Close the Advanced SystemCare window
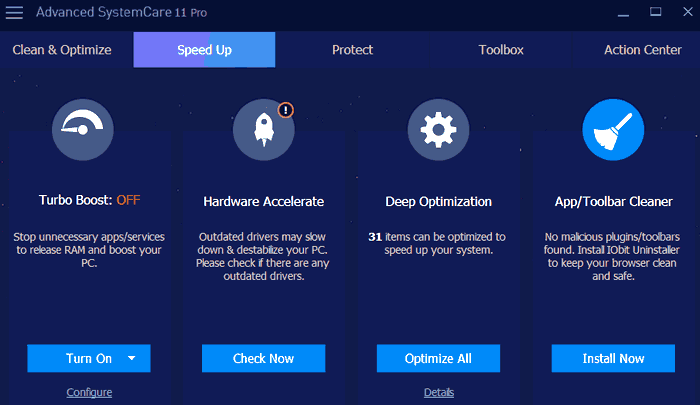700x405 pixels. (x=688, y=12)
